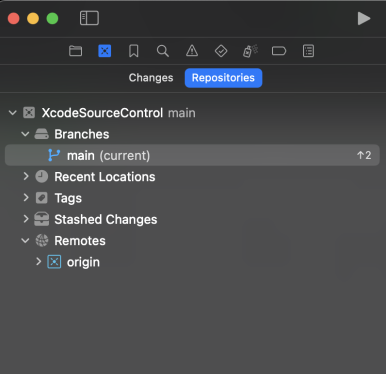Zoom the window with green button
The height and width of the screenshot is (374, 386).
pos(52,18)
